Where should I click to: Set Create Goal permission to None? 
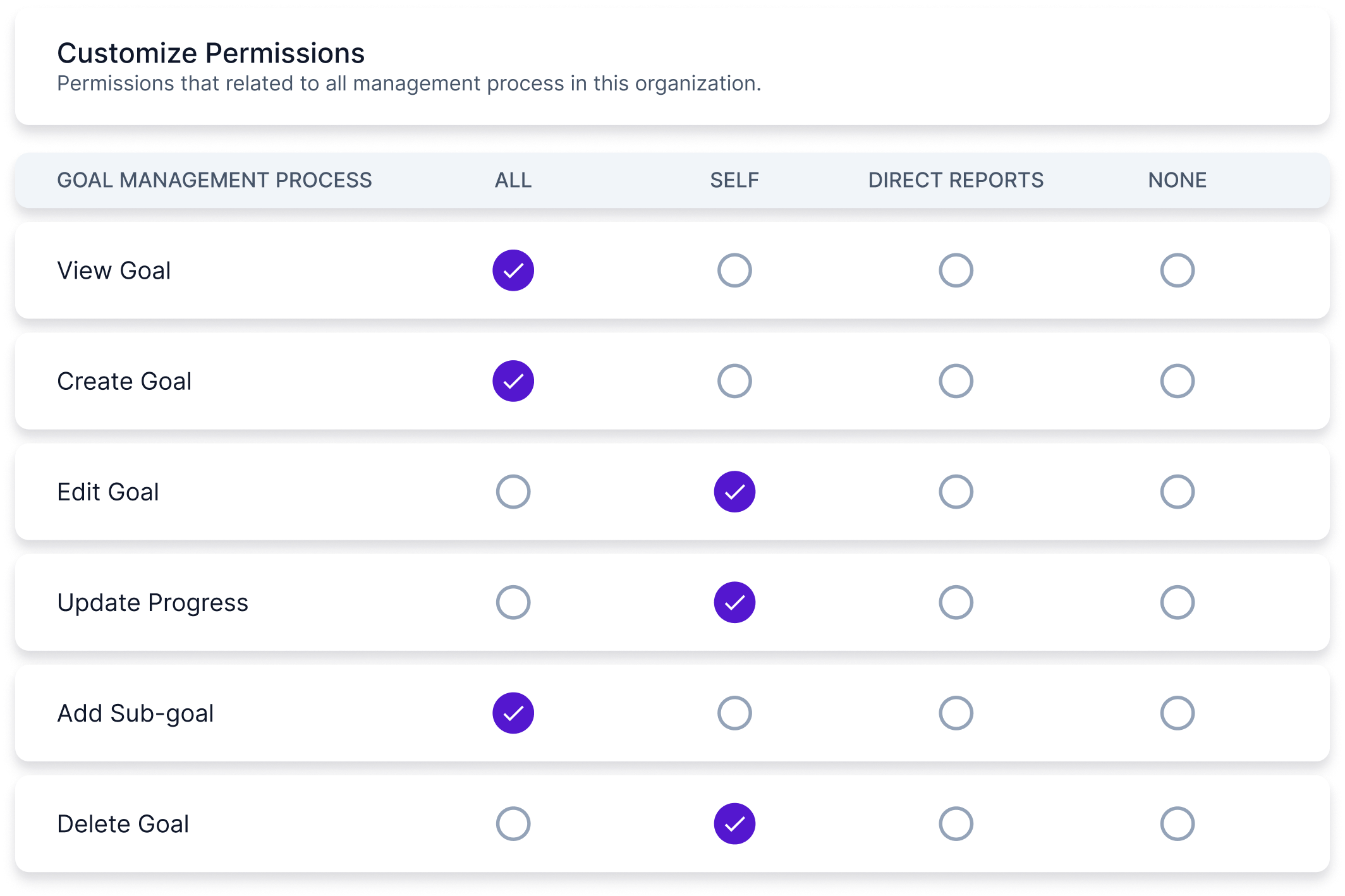pos(1177,380)
